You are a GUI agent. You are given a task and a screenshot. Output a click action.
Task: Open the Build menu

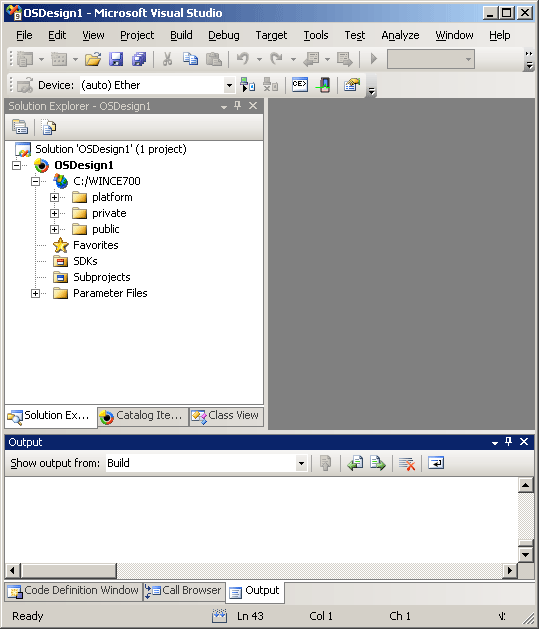181,35
